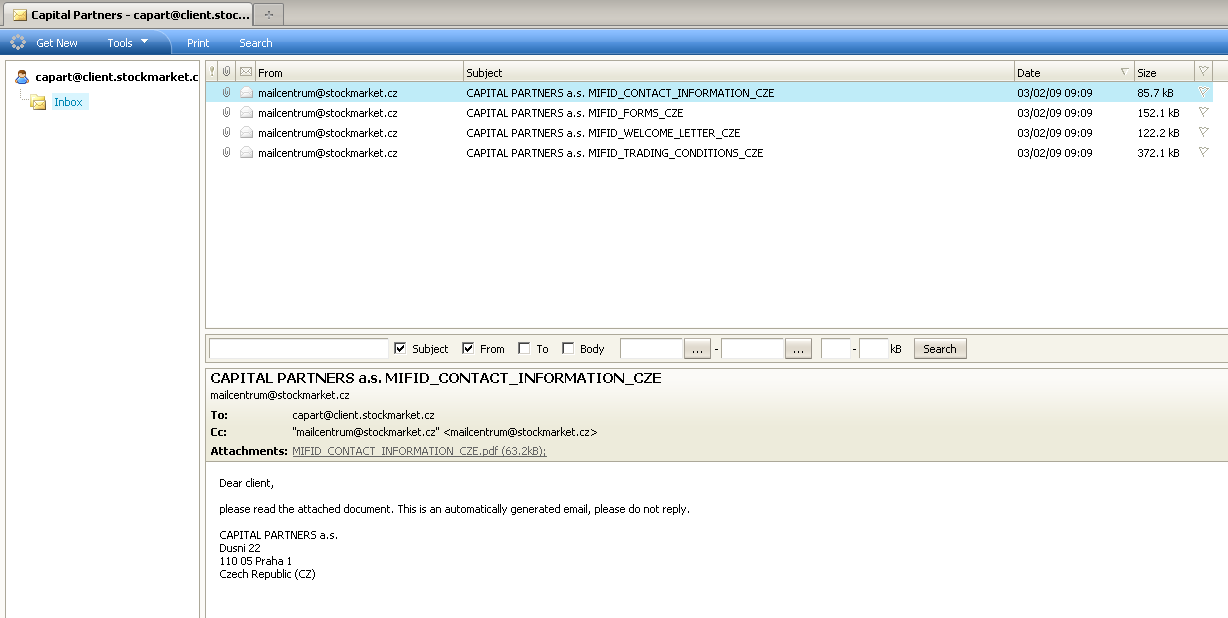The image size is (1228, 618).
Task: Click the envelope icon on the Capital Partners tab
Action: tap(20, 15)
